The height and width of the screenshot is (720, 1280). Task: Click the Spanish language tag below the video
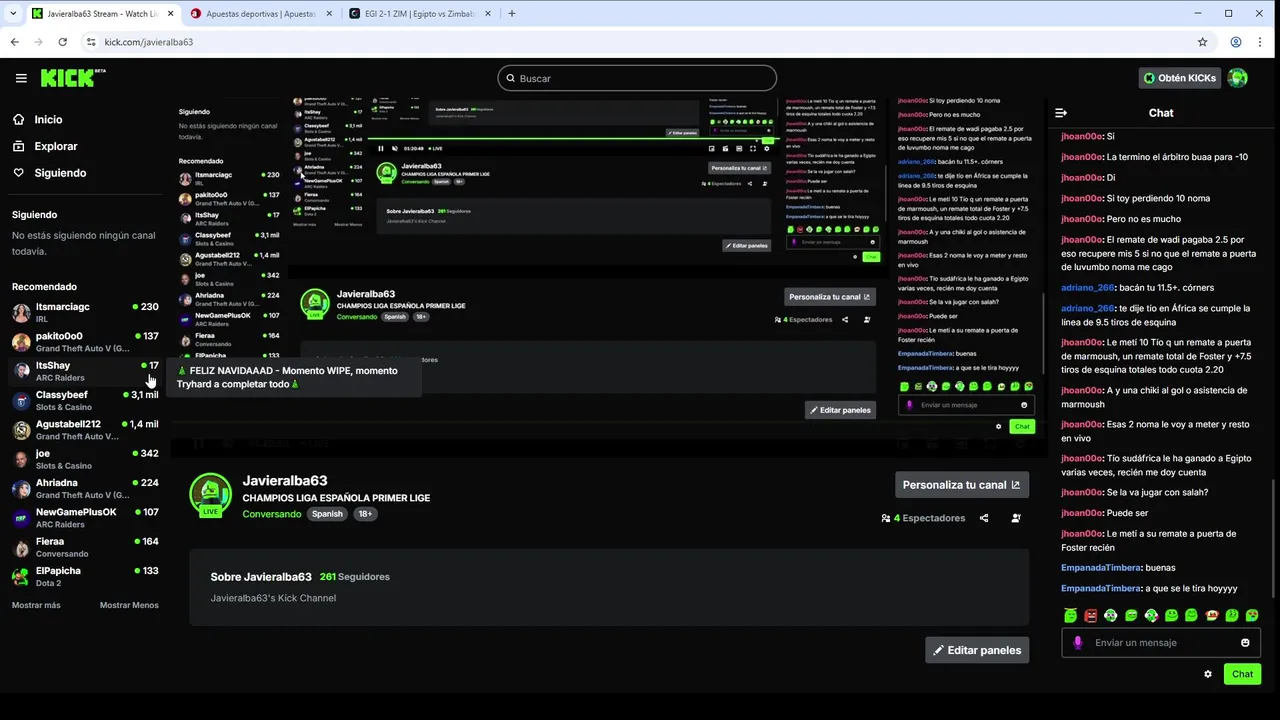tap(327, 514)
